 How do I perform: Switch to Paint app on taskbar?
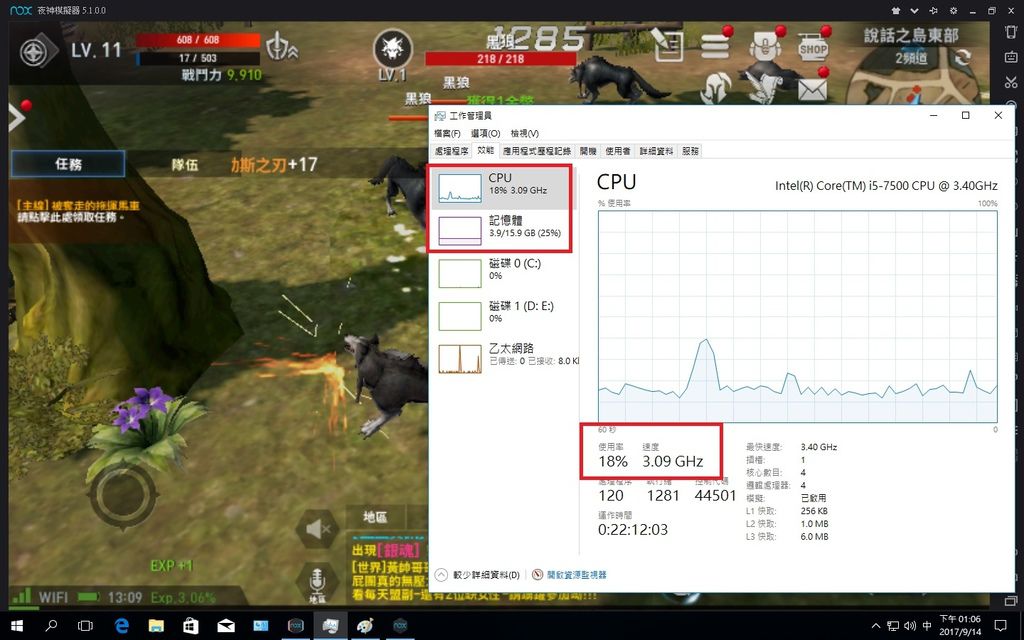365,626
